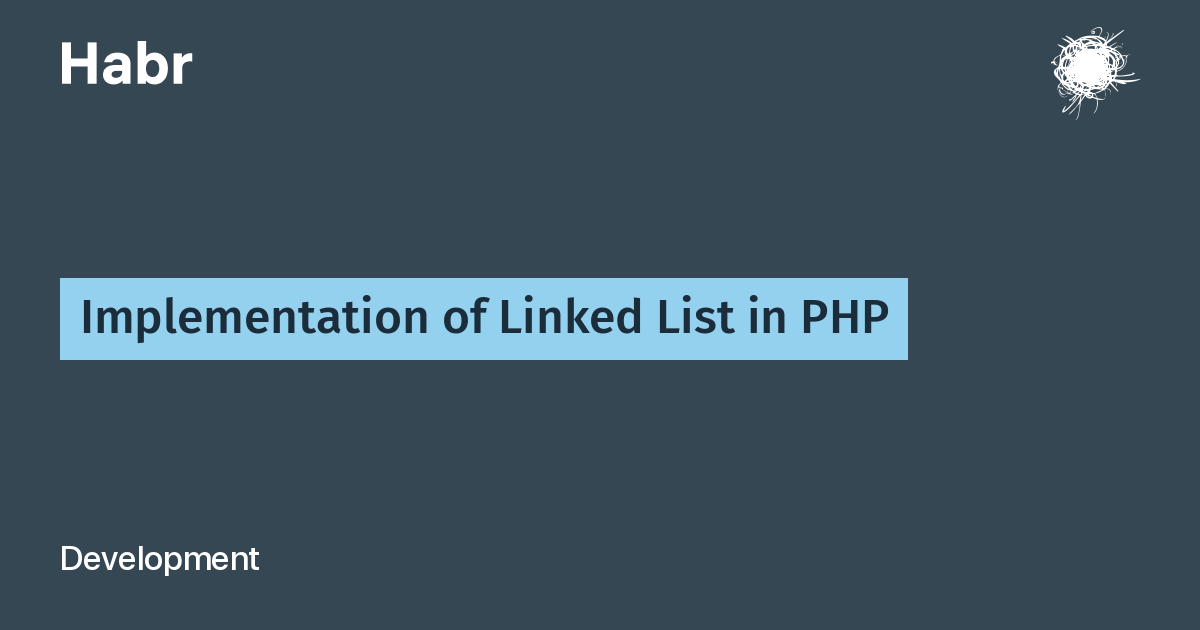The width and height of the screenshot is (1200, 630).
Task: Click the article title about PHP linked lists
Action: 484,319
